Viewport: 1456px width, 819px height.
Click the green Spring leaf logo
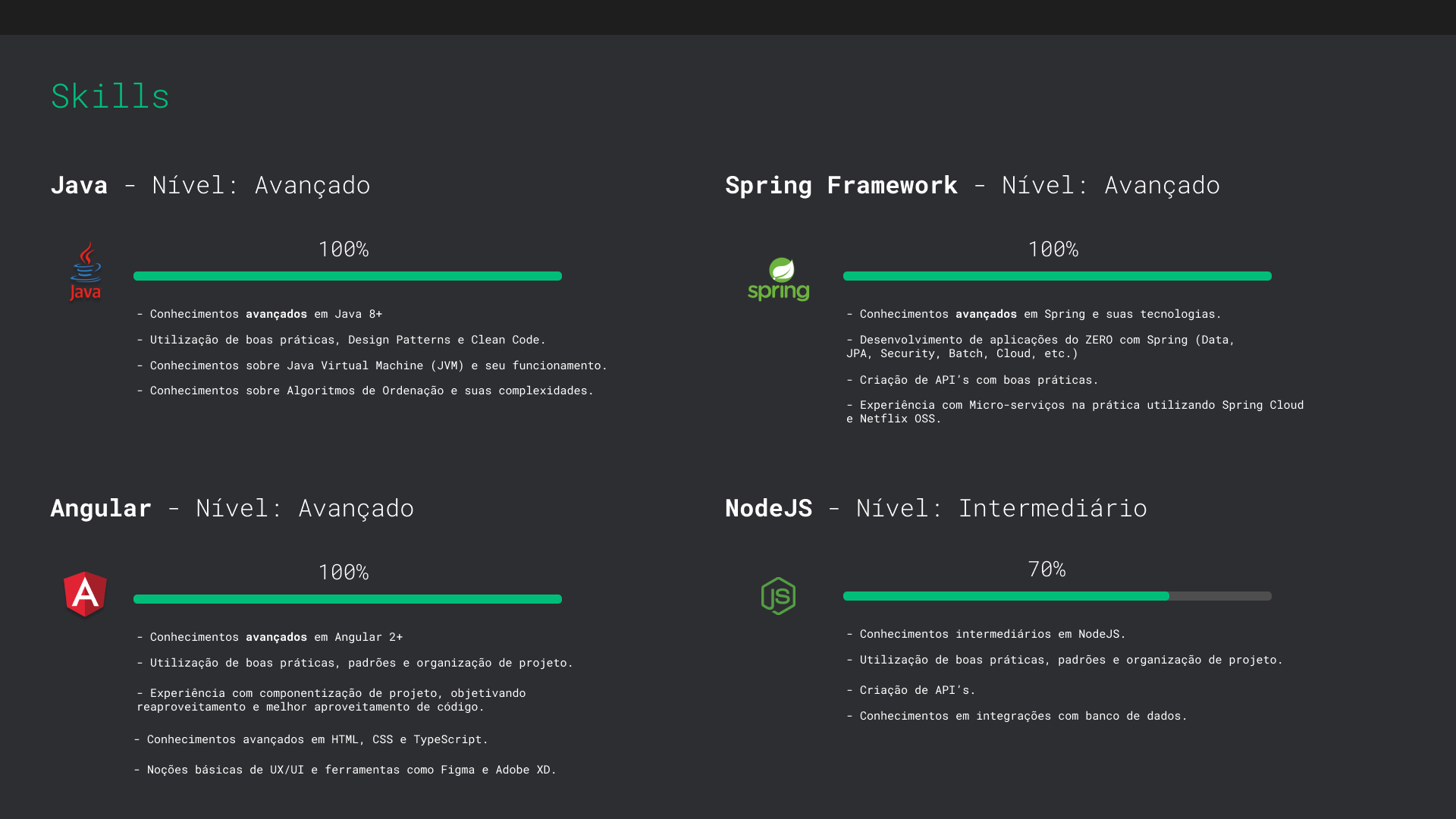(778, 279)
